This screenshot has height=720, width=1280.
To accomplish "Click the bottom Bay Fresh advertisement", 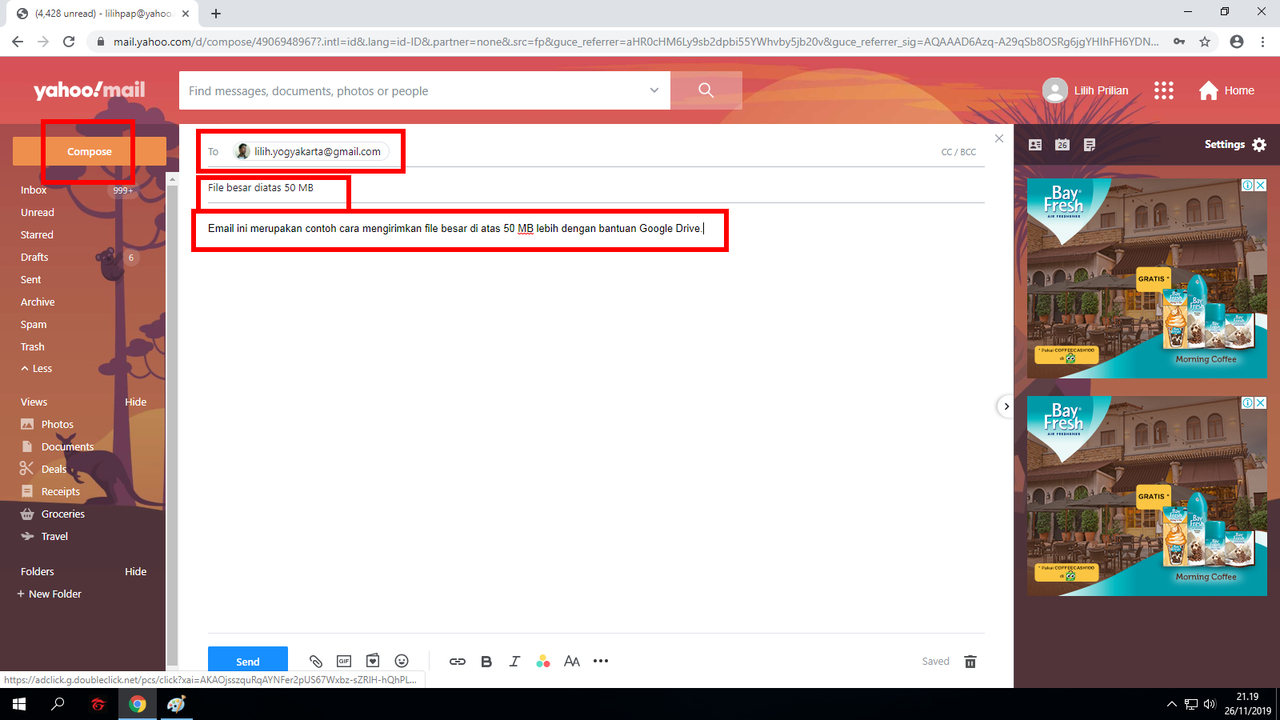I will point(1147,496).
